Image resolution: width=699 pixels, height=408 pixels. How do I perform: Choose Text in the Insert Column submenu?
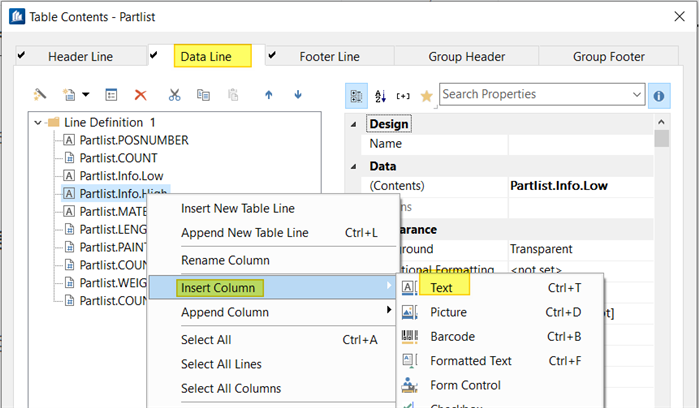pos(441,288)
